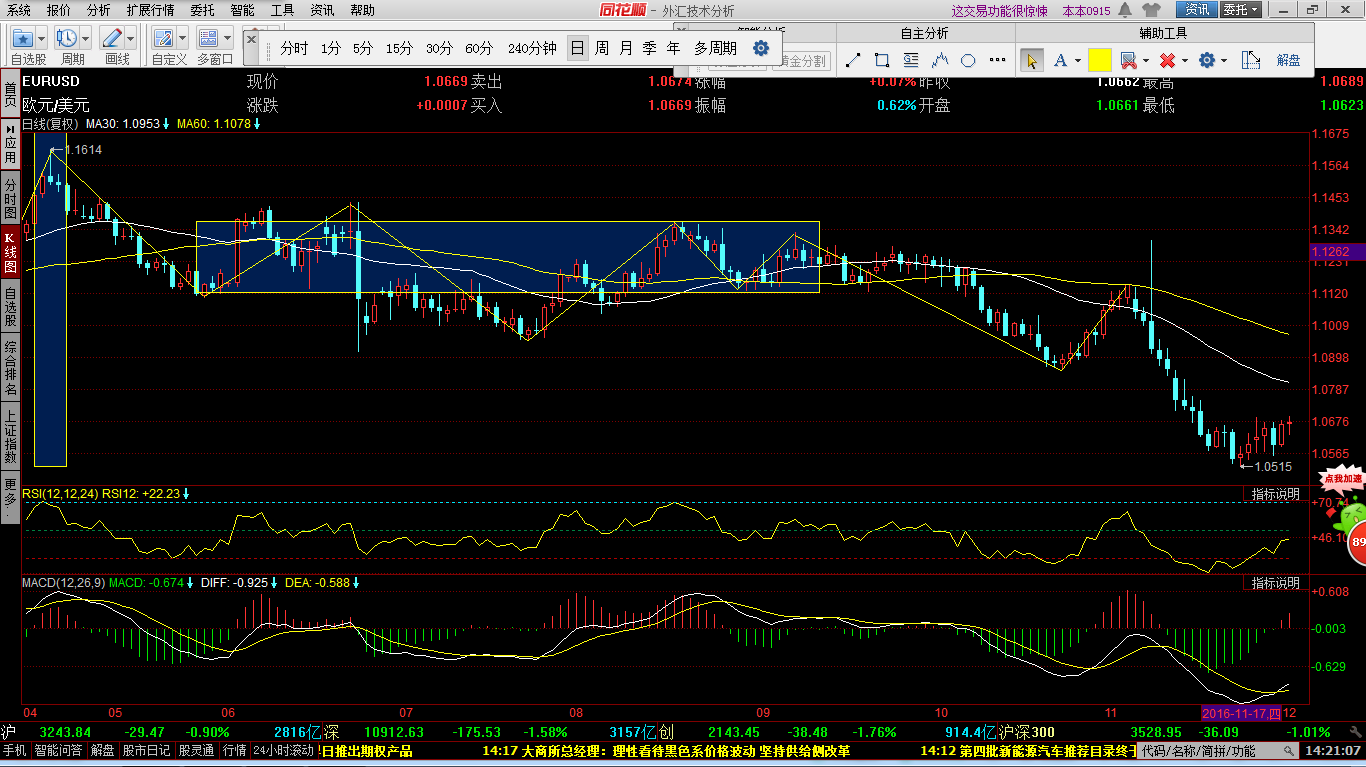Viewport: 1366px width, 767px height.
Task: Click the 这交易功能很惊悚 message link
Action: point(999,10)
